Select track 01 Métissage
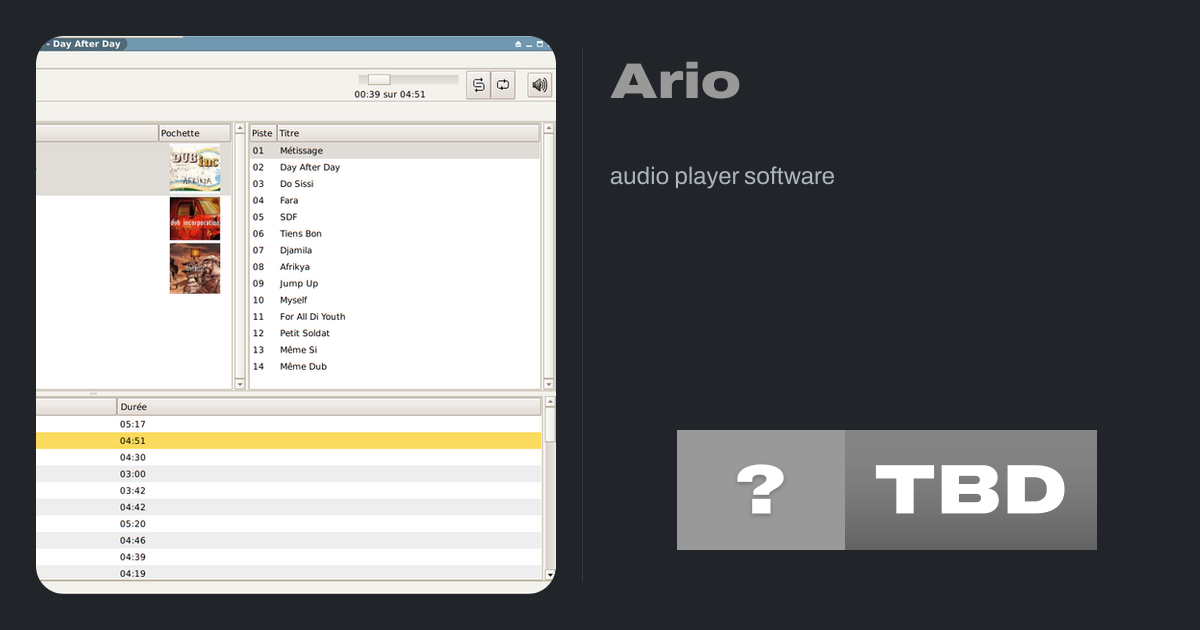 (301, 151)
